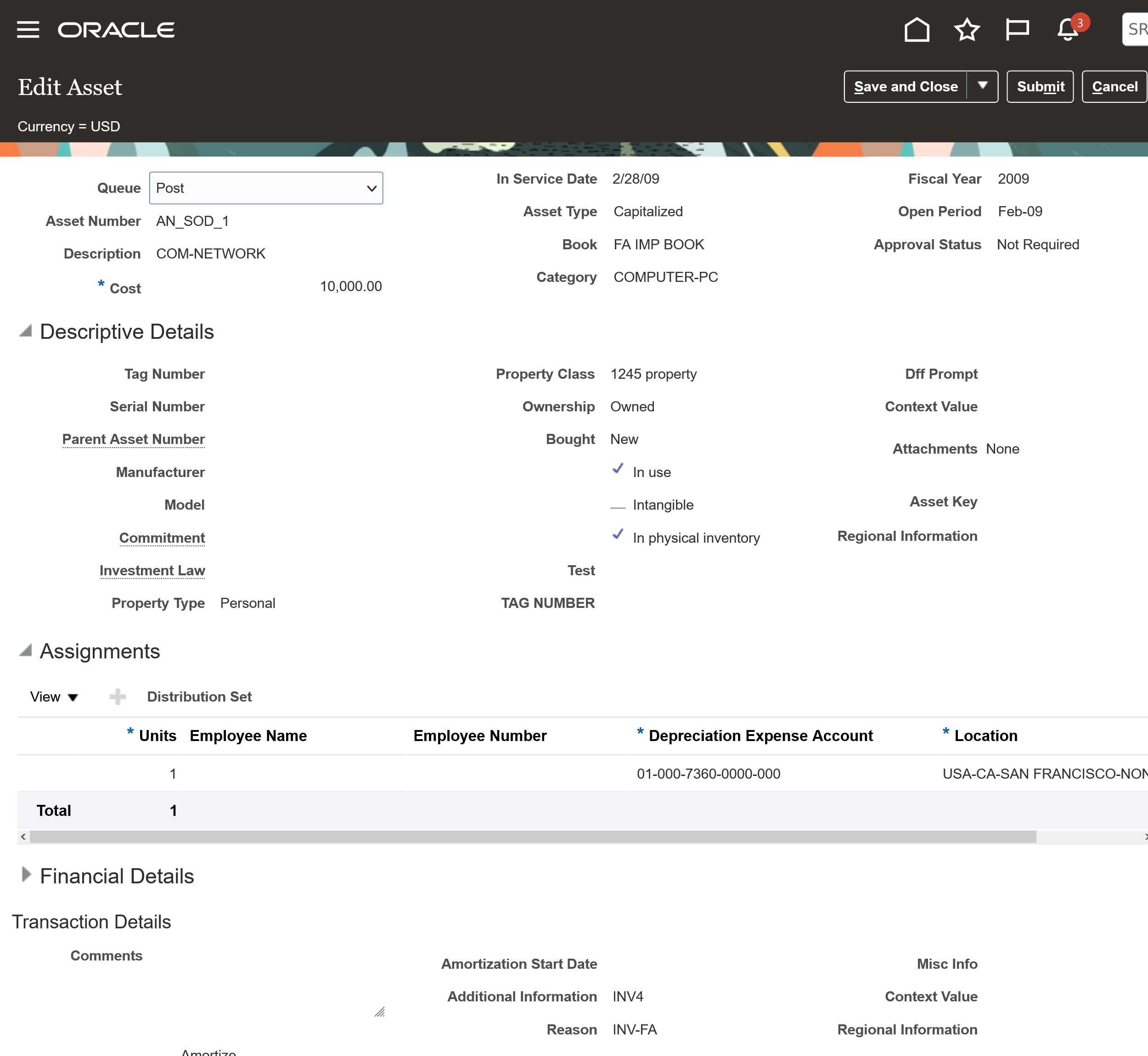
Task: Click Distribution Set in Assignments toolbar
Action: [x=199, y=697]
